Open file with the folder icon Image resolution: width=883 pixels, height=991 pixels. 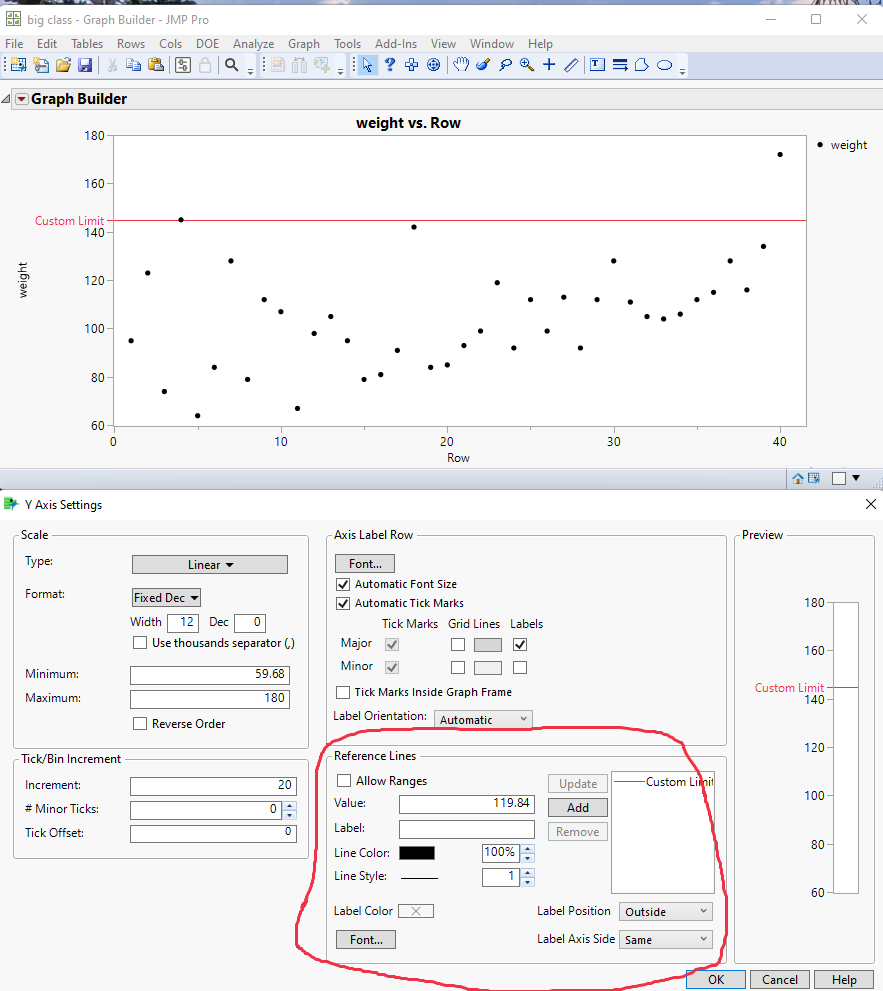(63, 65)
